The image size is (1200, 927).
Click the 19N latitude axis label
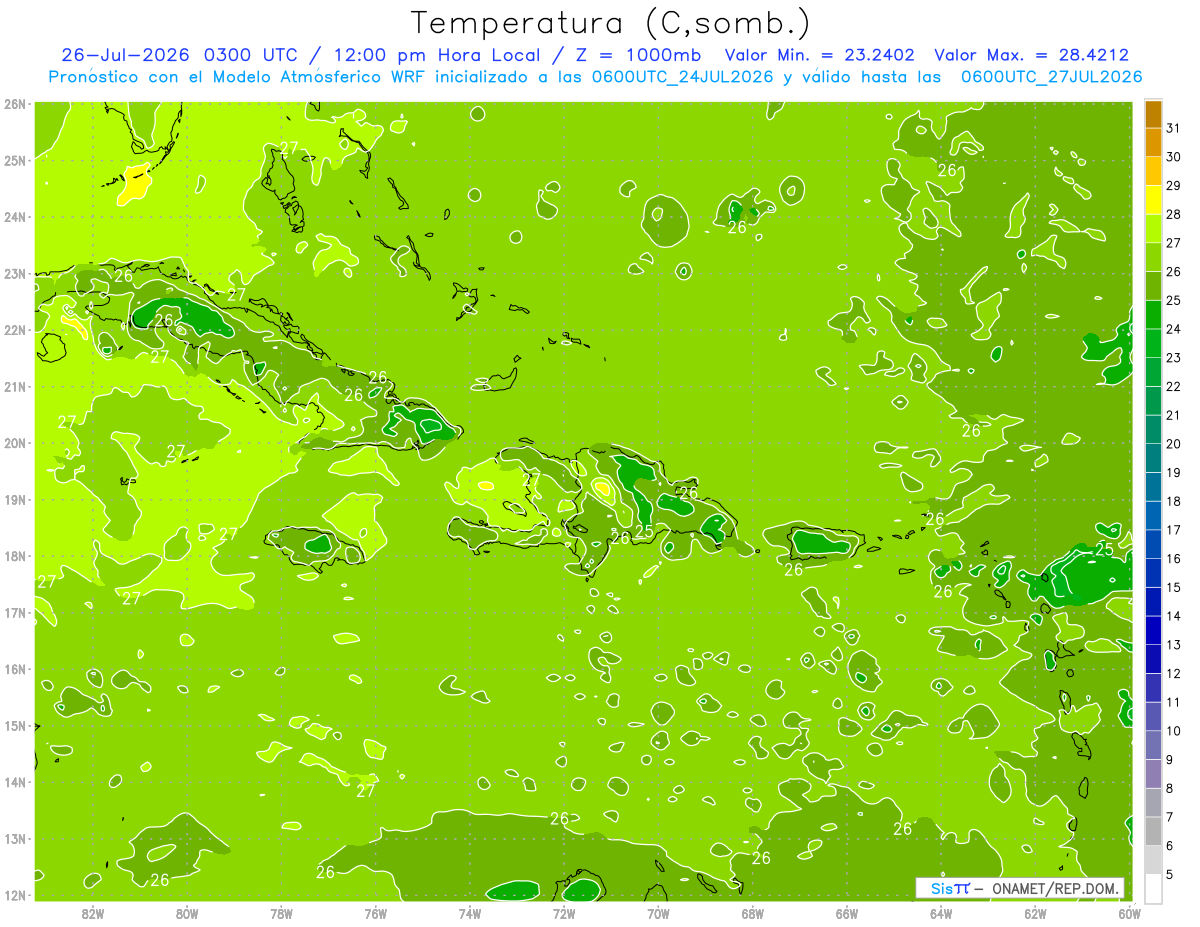(x=15, y=499)
